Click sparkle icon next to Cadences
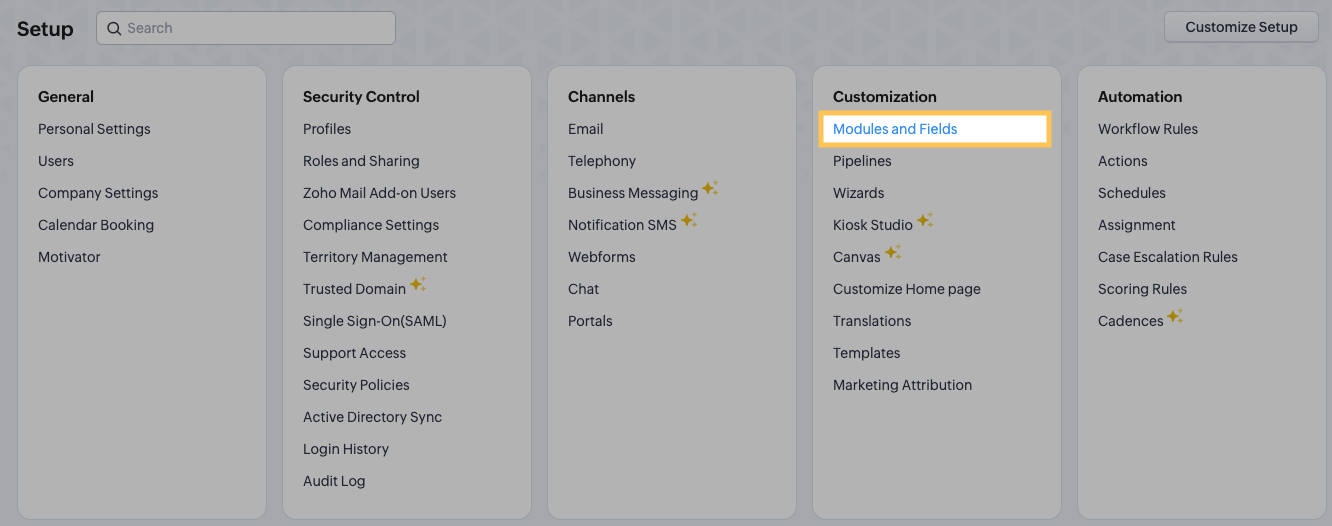Viewport: 1332px width, 526px height. pyautogui.click(x=1175, y=316)
